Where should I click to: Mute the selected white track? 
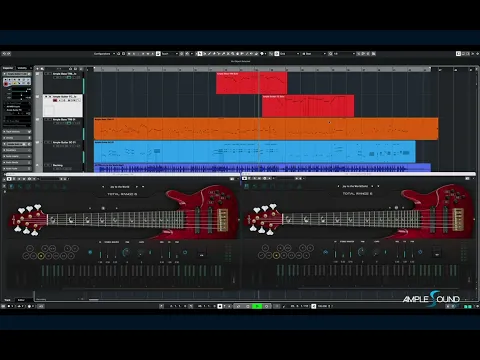[46, 97]
